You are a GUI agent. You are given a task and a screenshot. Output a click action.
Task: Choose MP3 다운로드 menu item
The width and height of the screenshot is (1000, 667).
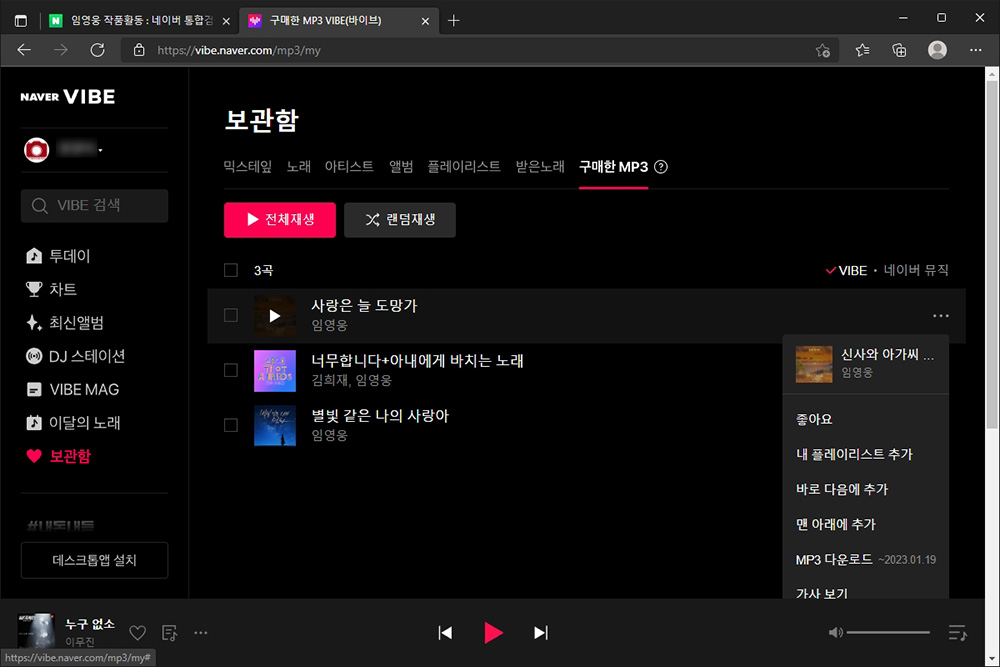click(865, 559)
